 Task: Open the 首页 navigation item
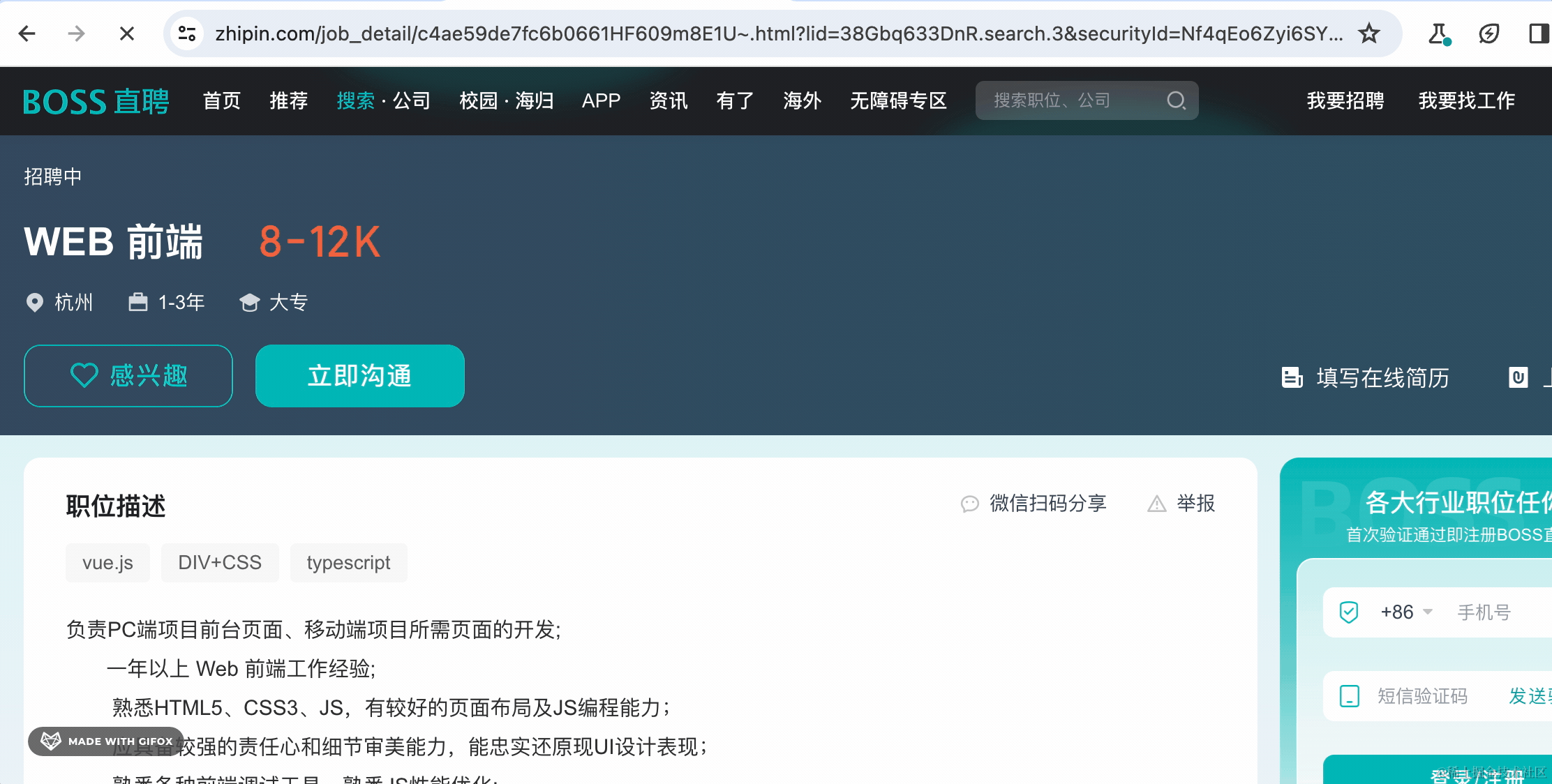[x=221, y=100]
